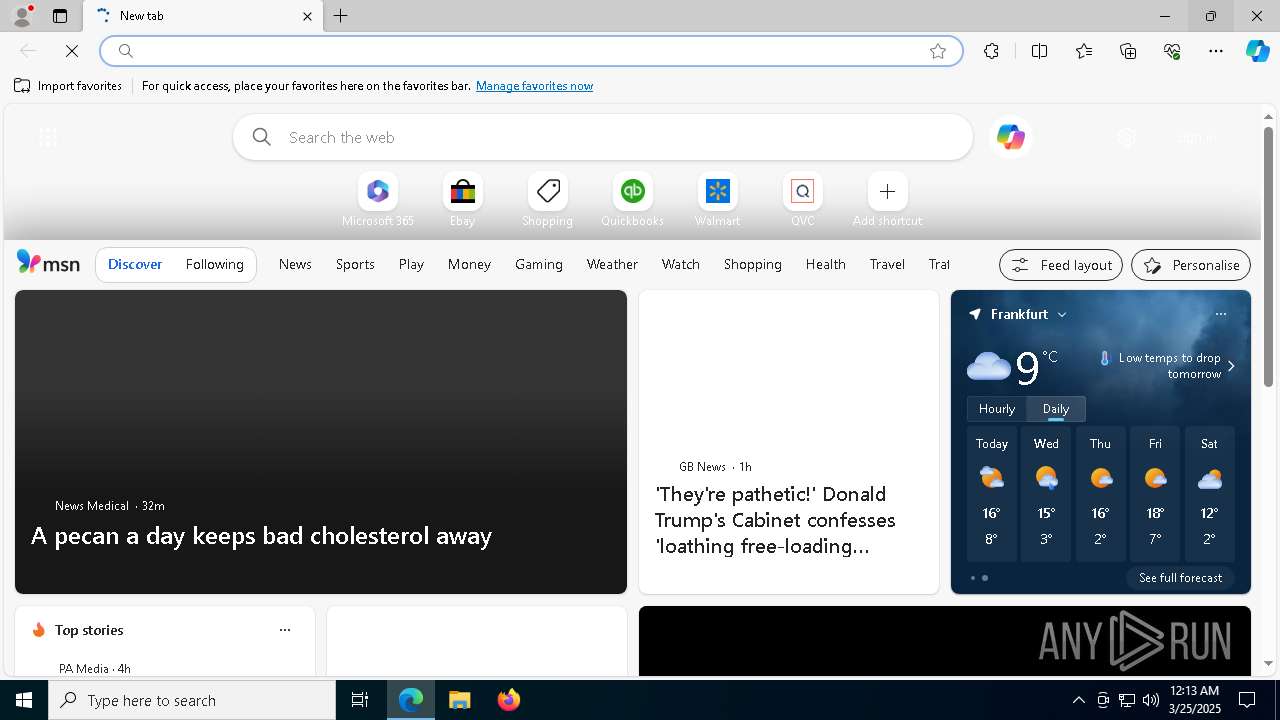
Task: Switch weather to Hourly view
Action: coord(997,409)
